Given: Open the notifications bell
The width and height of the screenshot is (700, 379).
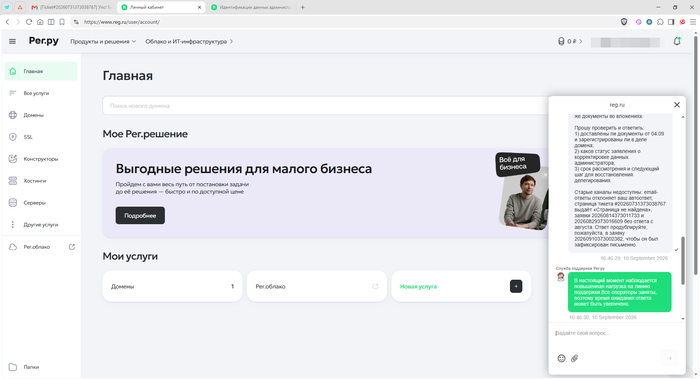Looking at the screenshot, I should click(x=677, y=42).
